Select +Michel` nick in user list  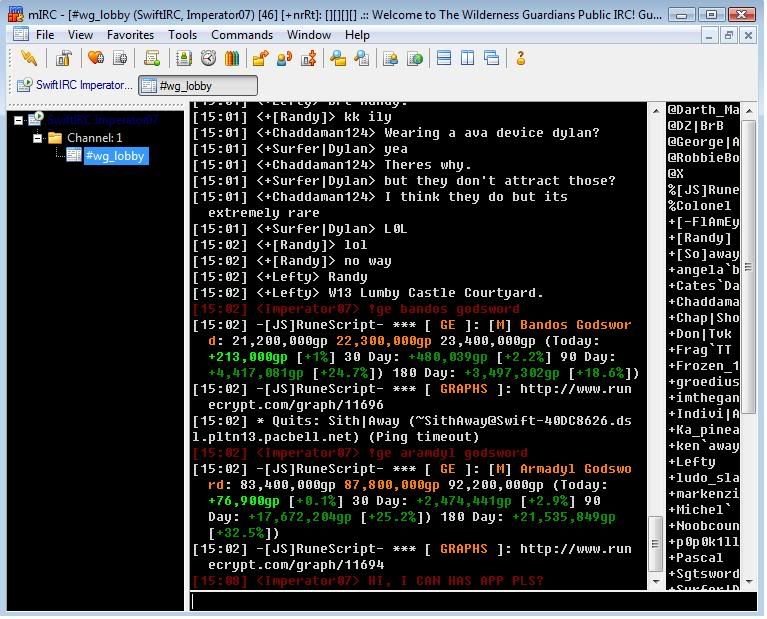[699, 510]
